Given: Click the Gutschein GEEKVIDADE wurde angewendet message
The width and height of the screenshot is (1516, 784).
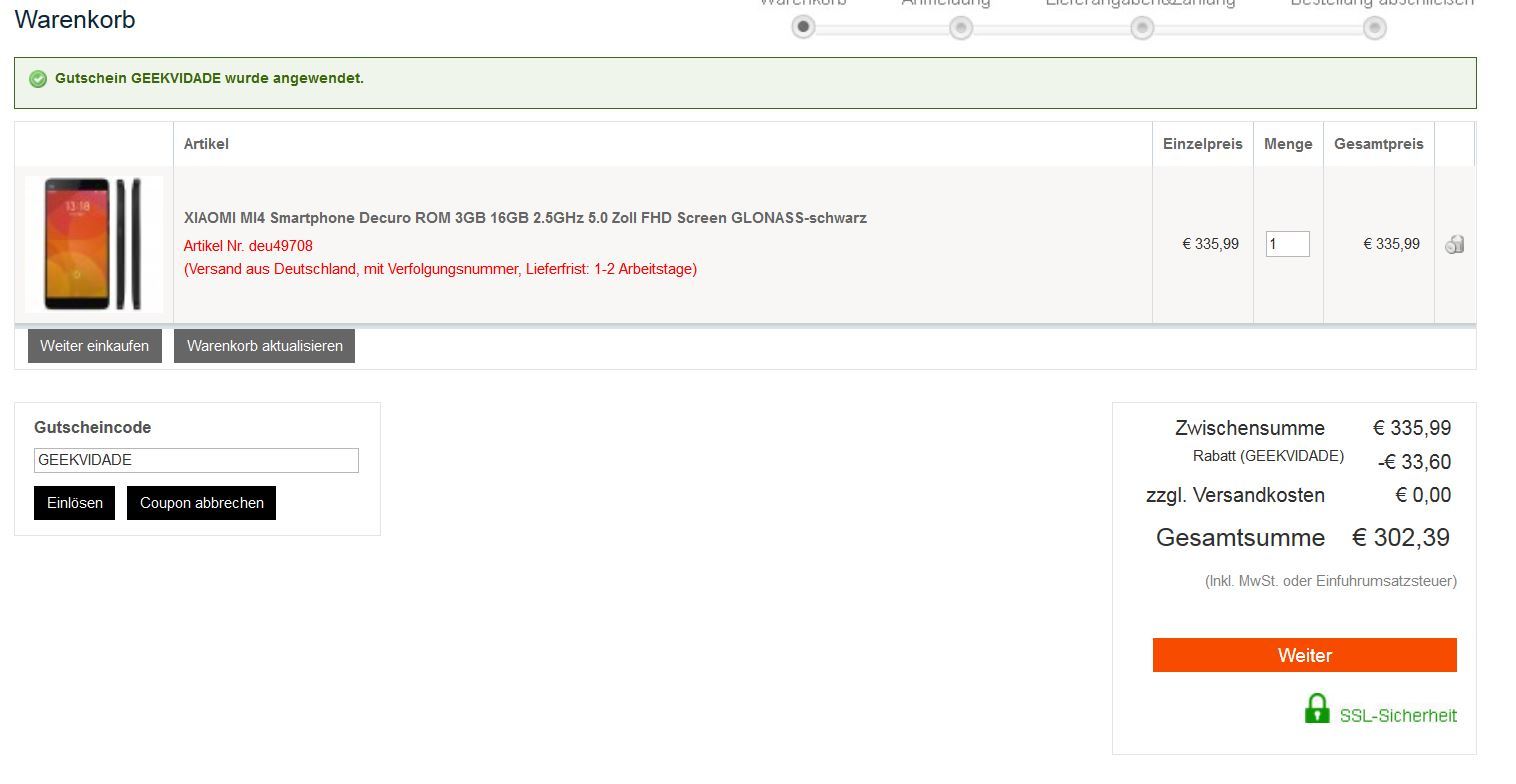Looking at the screenshot, I should pyautogui.click(x=209, y=78).
